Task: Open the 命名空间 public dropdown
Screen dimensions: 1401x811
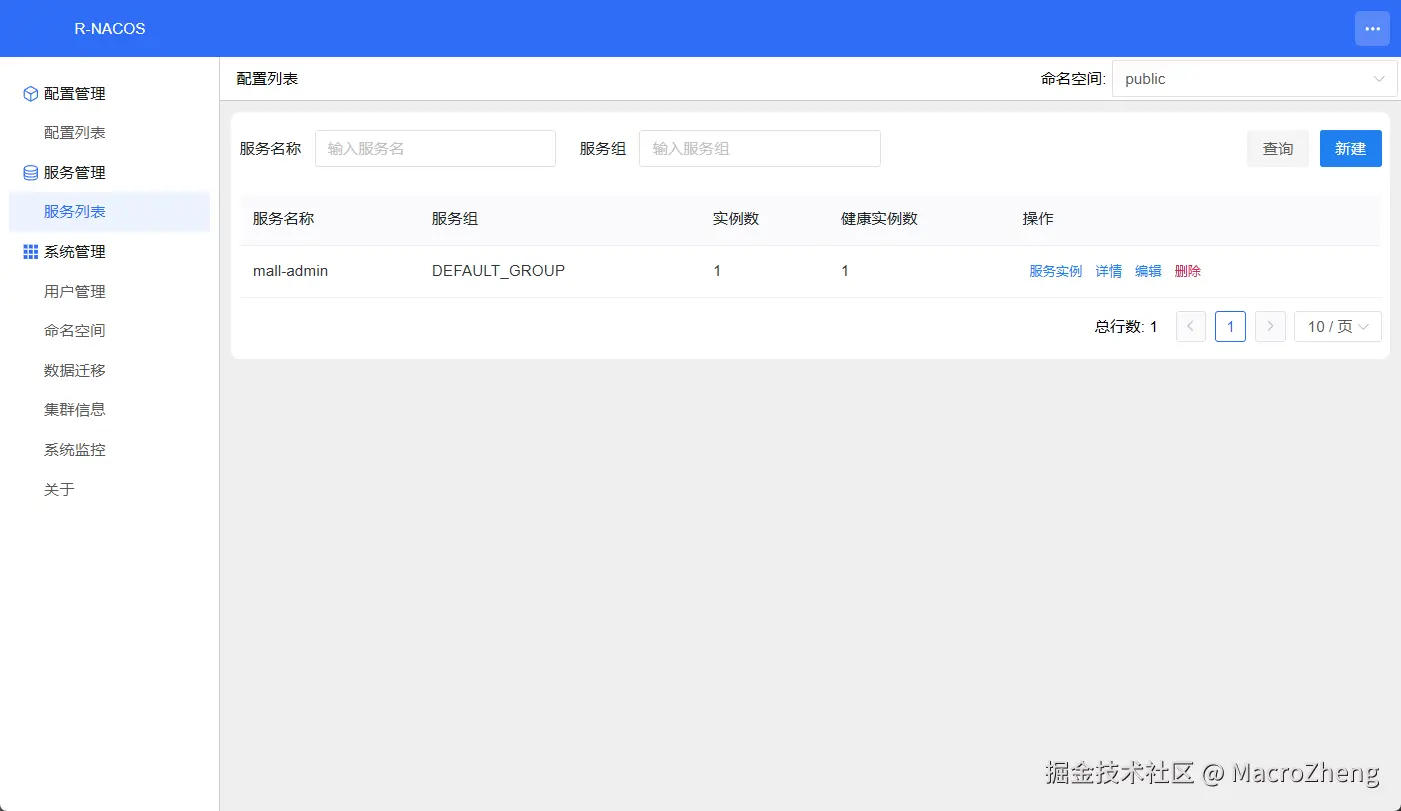Action: [x=1254, y=79]
